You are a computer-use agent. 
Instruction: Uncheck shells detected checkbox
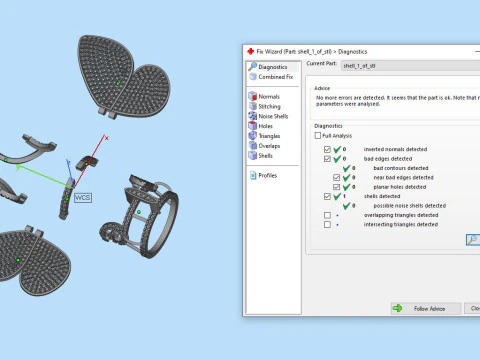327,196
